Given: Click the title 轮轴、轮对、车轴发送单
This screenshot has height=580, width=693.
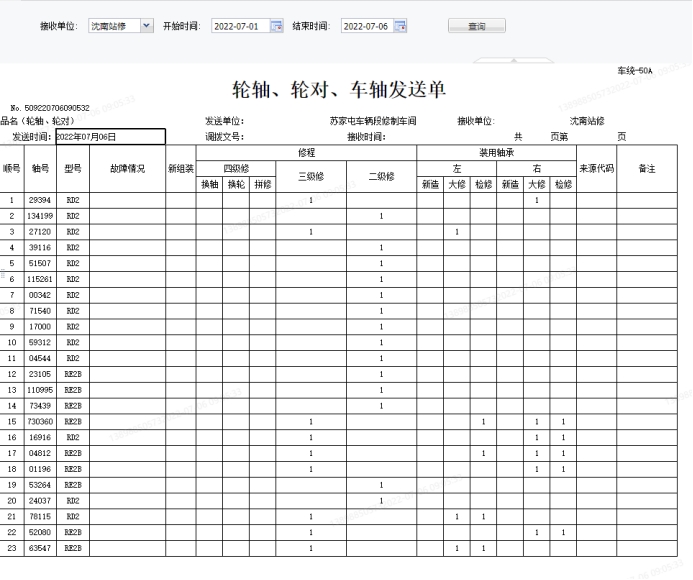Looking at the screenshot, I should pos(339,89).
